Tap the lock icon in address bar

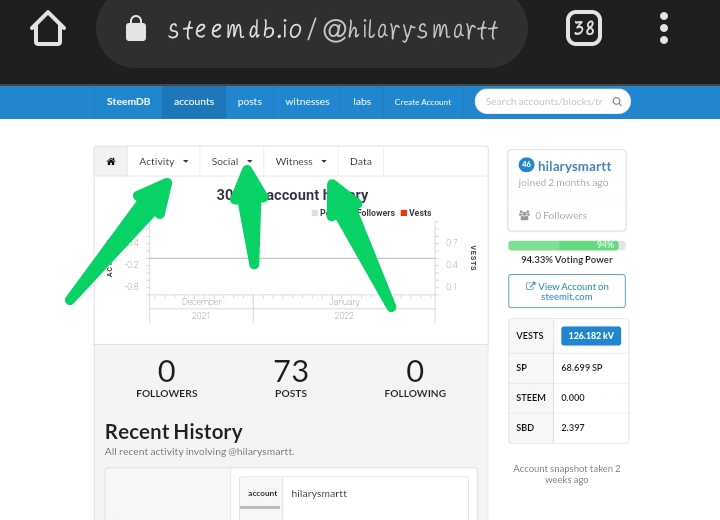[x=136, y=28]
